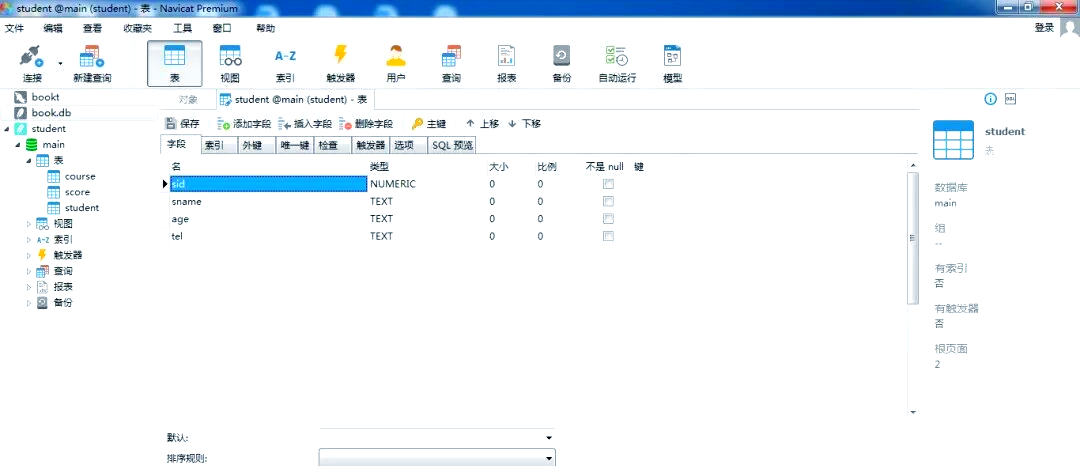Select the 表 toolbar button
Screen dimensions: 1080x466
pyautogui.click(x=175, y=64)
